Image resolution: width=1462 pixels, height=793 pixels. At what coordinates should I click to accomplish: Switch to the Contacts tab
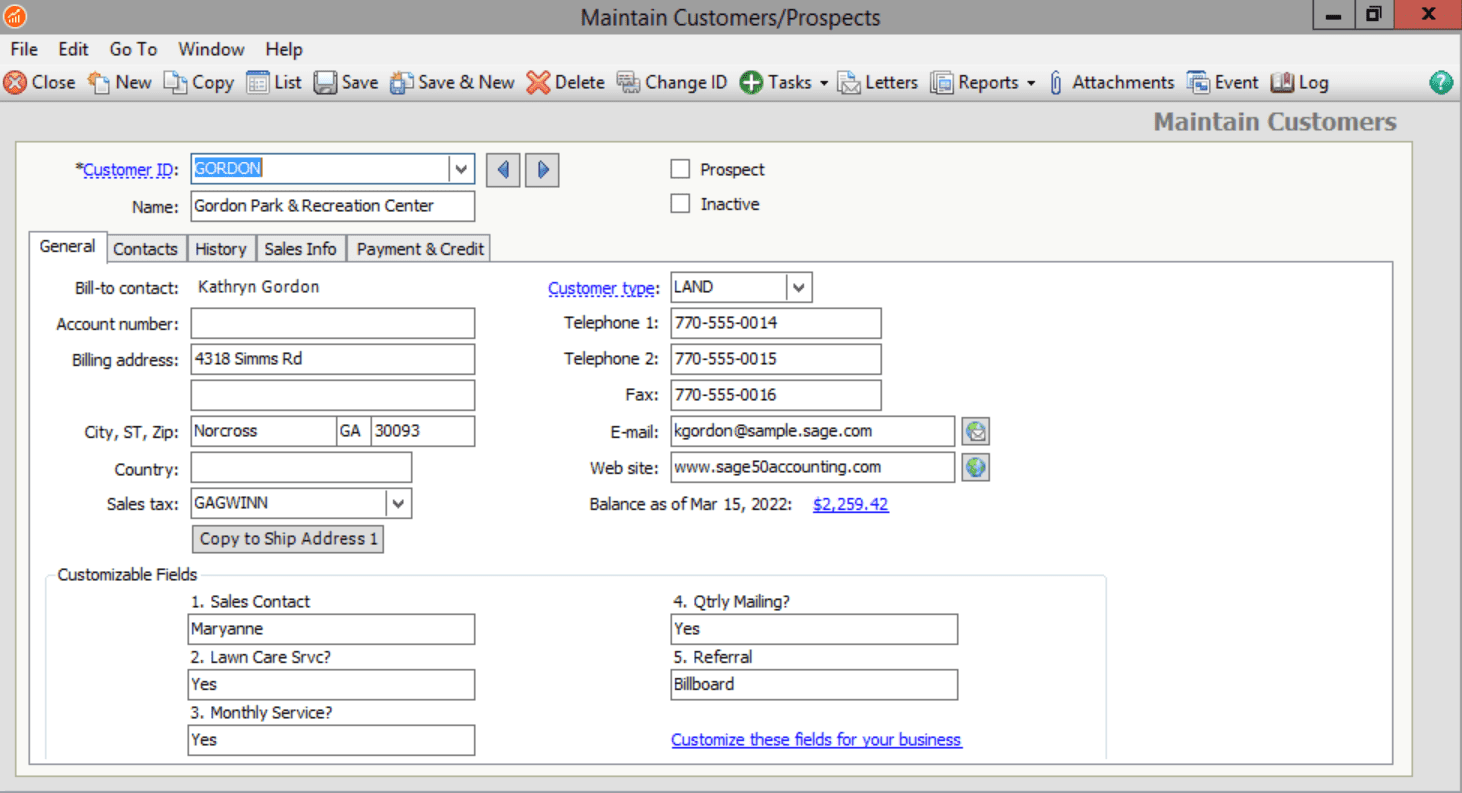(x=145, y=249)
